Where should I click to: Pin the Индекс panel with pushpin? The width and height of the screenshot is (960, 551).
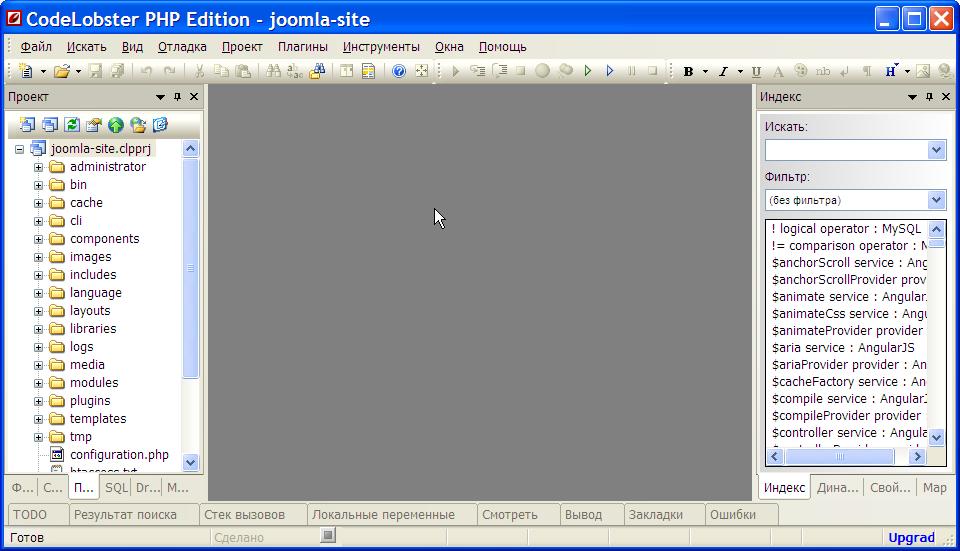[929, 97]
